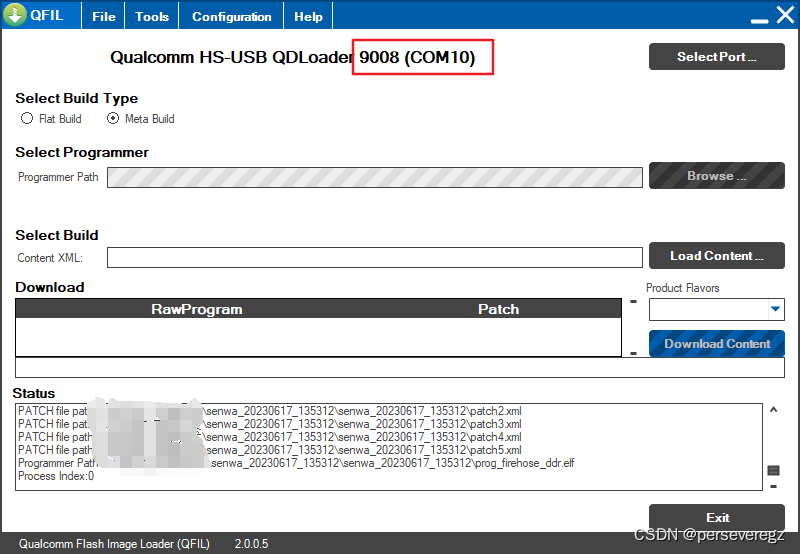Click the Status log scroll up arrow
The height and width of the screenshot is (554, 800).
773,409
